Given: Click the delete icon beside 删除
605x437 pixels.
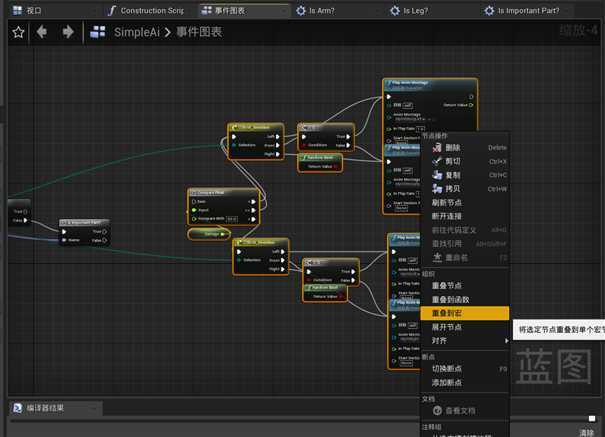Looking at the screenshot, I should point(437,147).
